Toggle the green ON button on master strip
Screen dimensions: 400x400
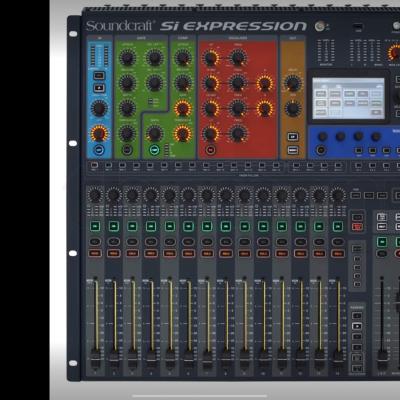click(x=382, y=241)
